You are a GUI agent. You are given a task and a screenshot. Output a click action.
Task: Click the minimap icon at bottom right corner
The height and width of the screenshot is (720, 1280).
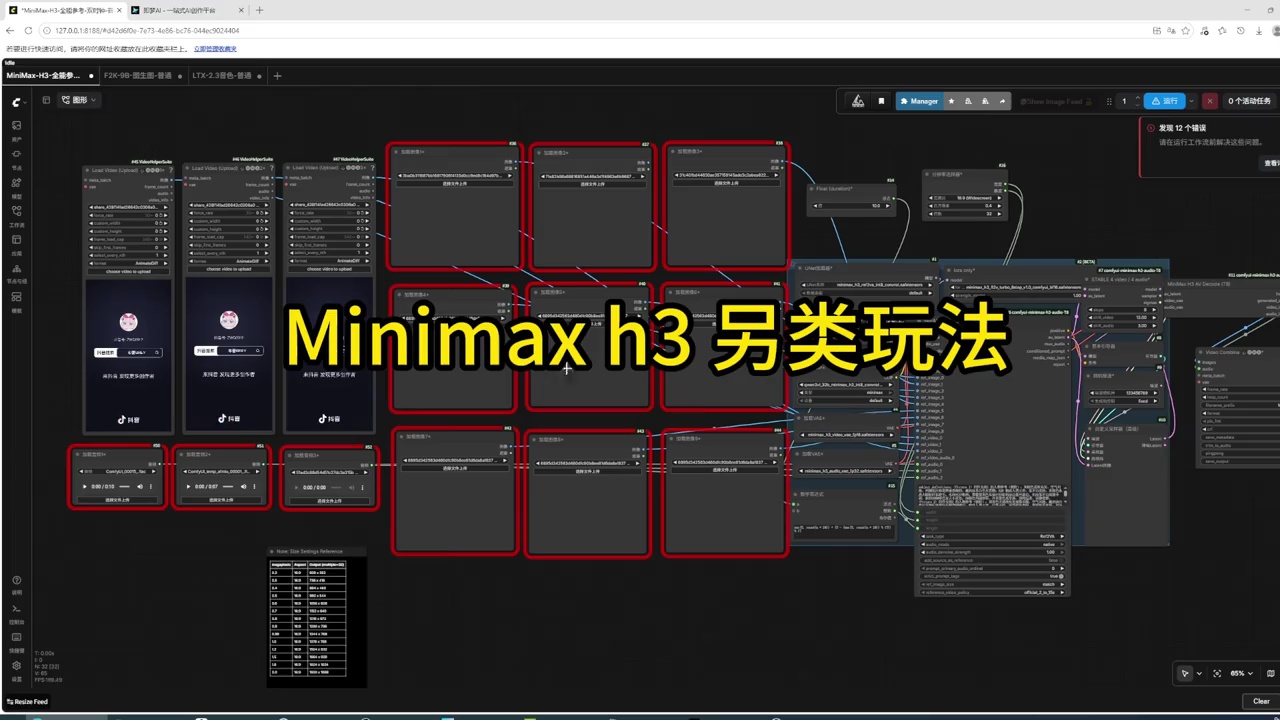[x=1270, y=673]
